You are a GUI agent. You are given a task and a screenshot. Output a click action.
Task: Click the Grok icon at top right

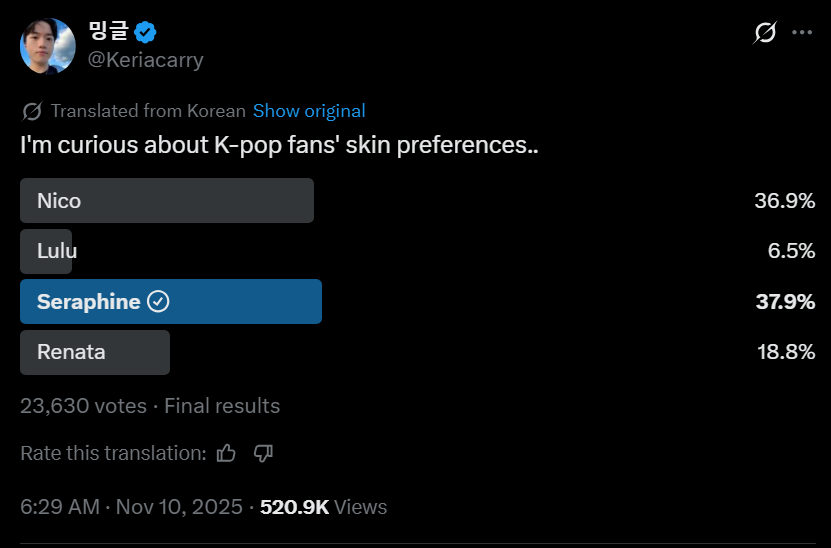[765, 33]
